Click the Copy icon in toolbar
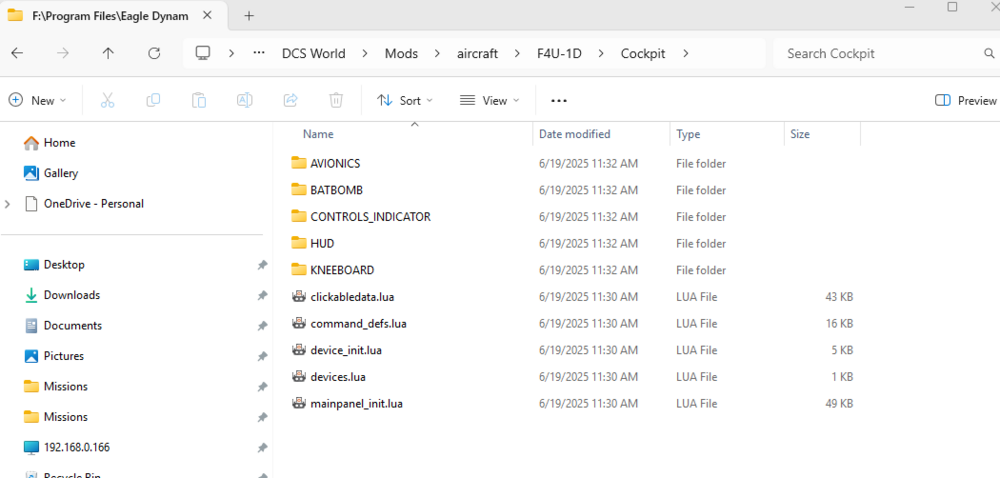This screenshot has height=478, width=1000. (153, 100)
